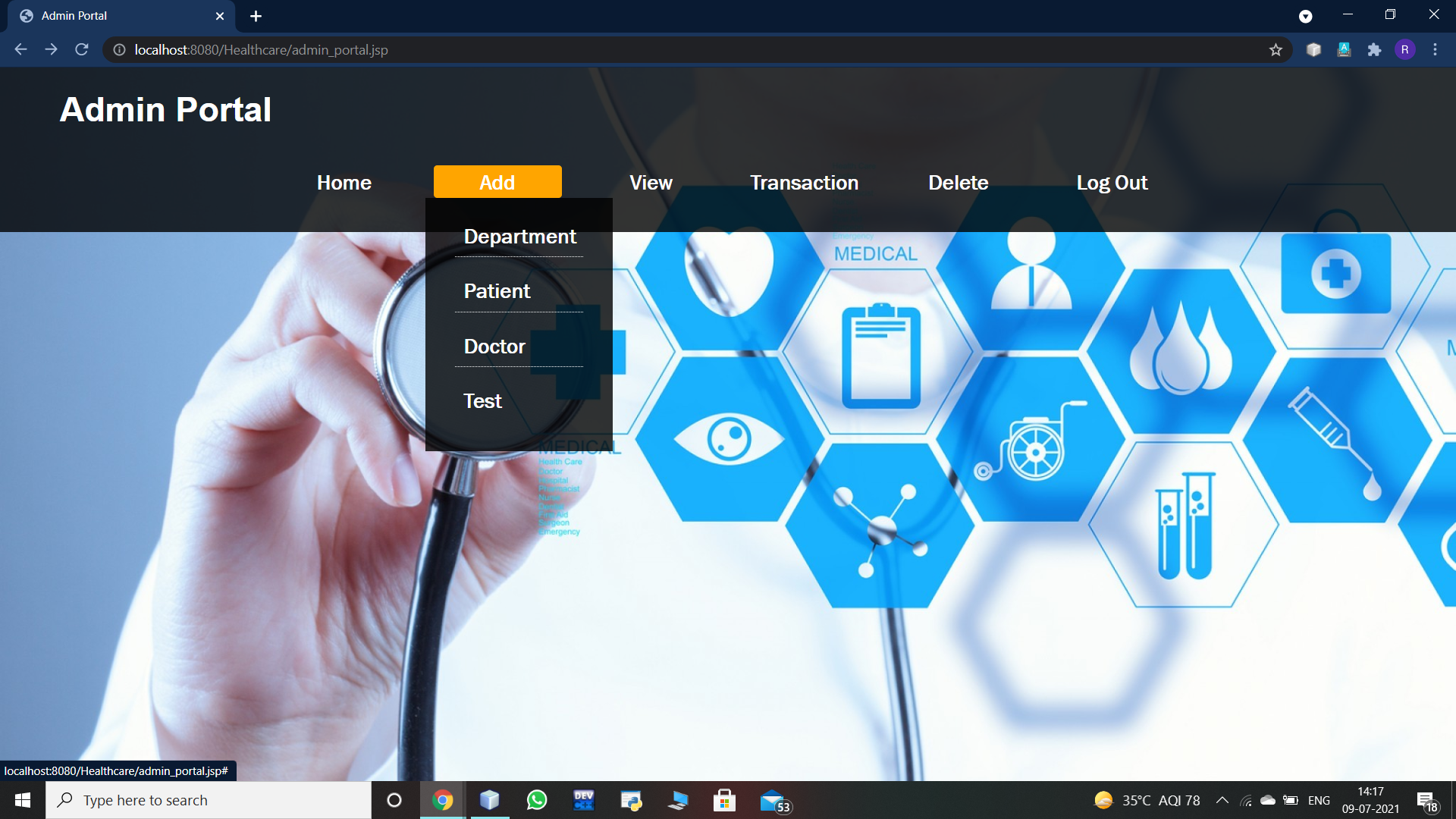The width and height of the screenshot is (1456, 819).
Task: View site information icon in address bar
Action: point(119,49)
